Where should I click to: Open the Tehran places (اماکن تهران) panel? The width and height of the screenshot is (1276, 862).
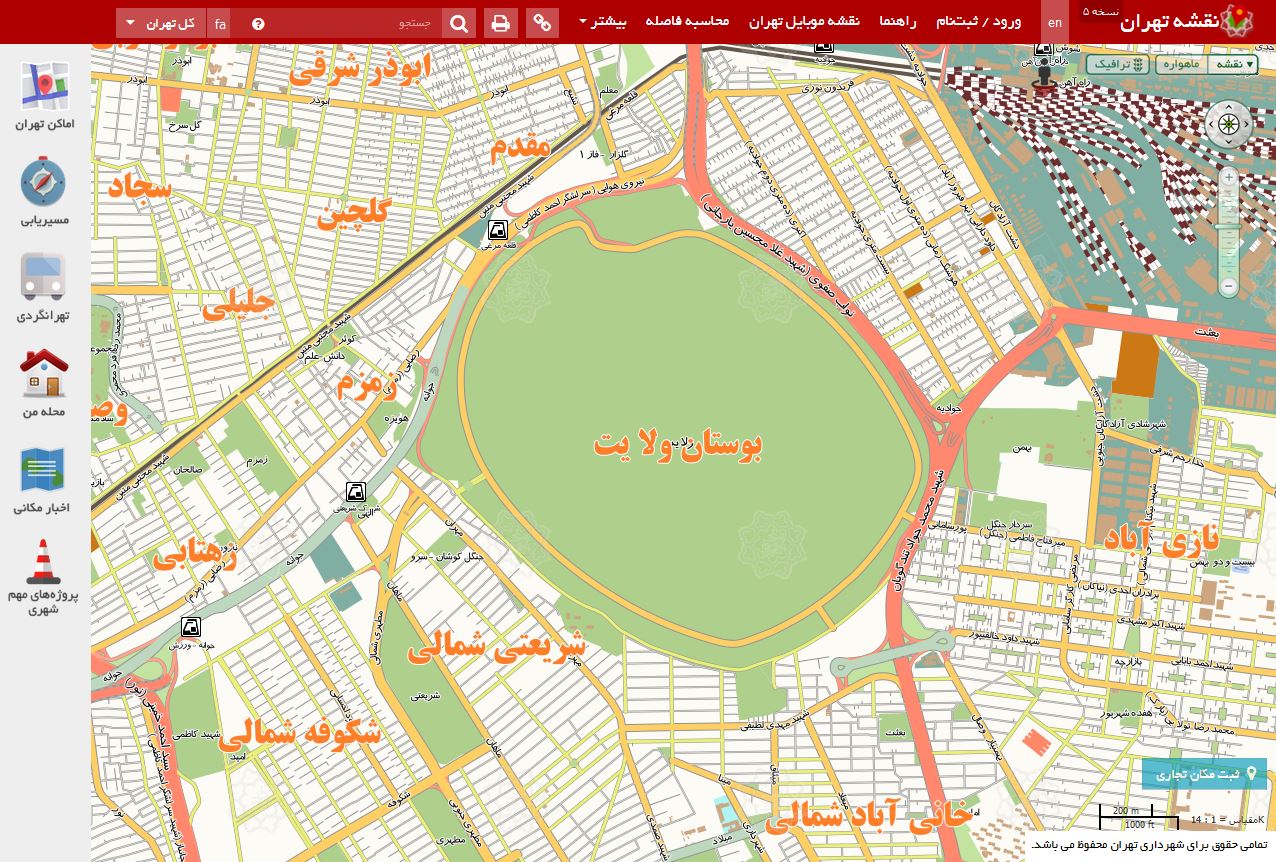tap(45, 97)
